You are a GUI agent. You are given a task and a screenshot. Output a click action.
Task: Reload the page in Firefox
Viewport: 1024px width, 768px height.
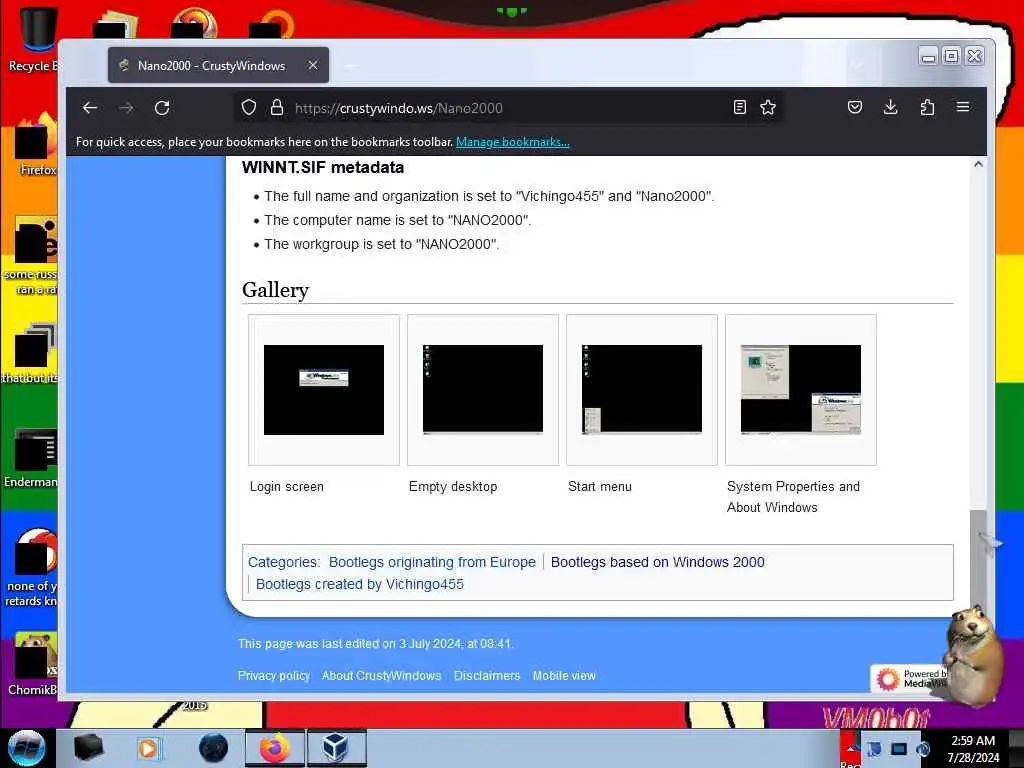click(162, 108)
